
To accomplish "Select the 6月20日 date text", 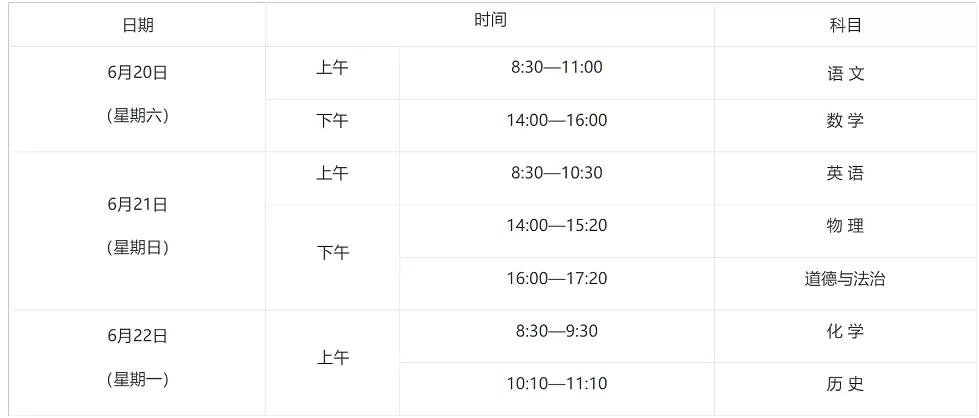I will (x=138, y=72).
